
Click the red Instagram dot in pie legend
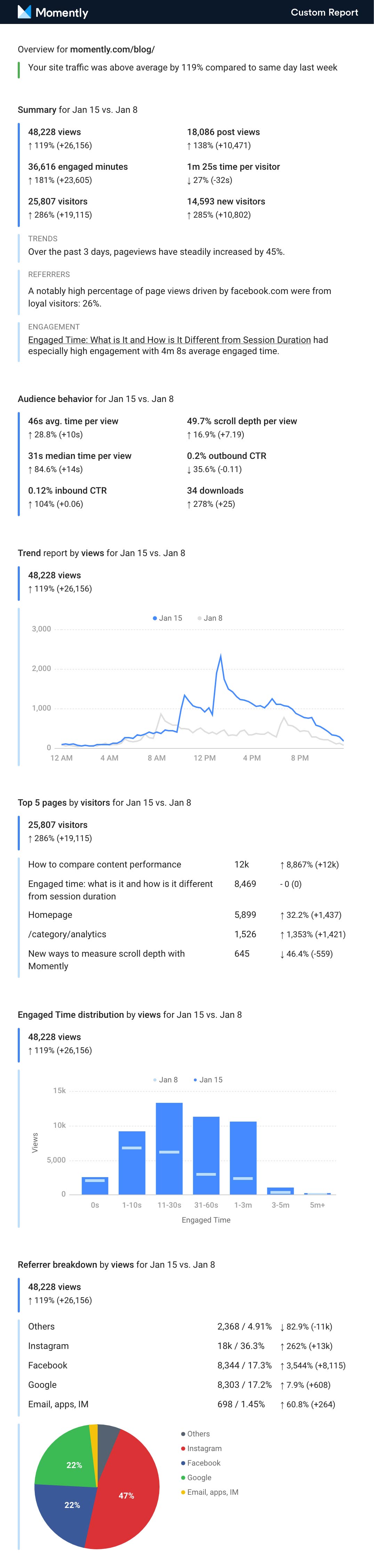pos(183,1448)
